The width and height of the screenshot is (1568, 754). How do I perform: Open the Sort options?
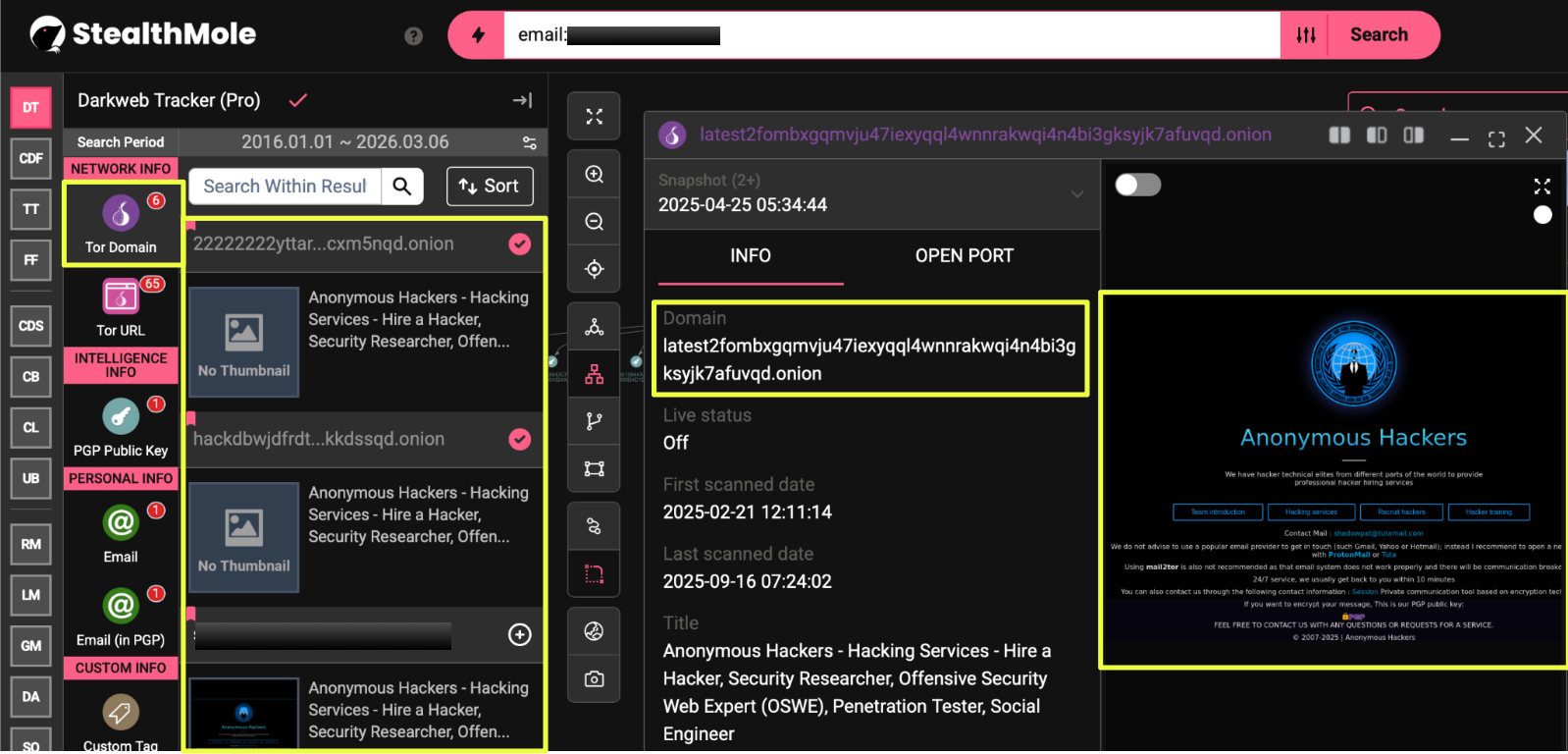(489, 186)
